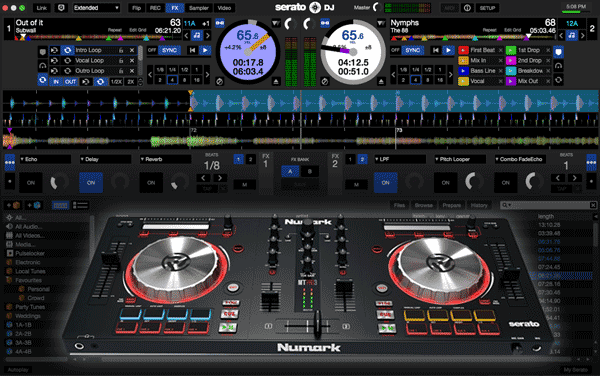600x376 pixels.
Task: Eject the track from deck 1
Action: (276, 81)
